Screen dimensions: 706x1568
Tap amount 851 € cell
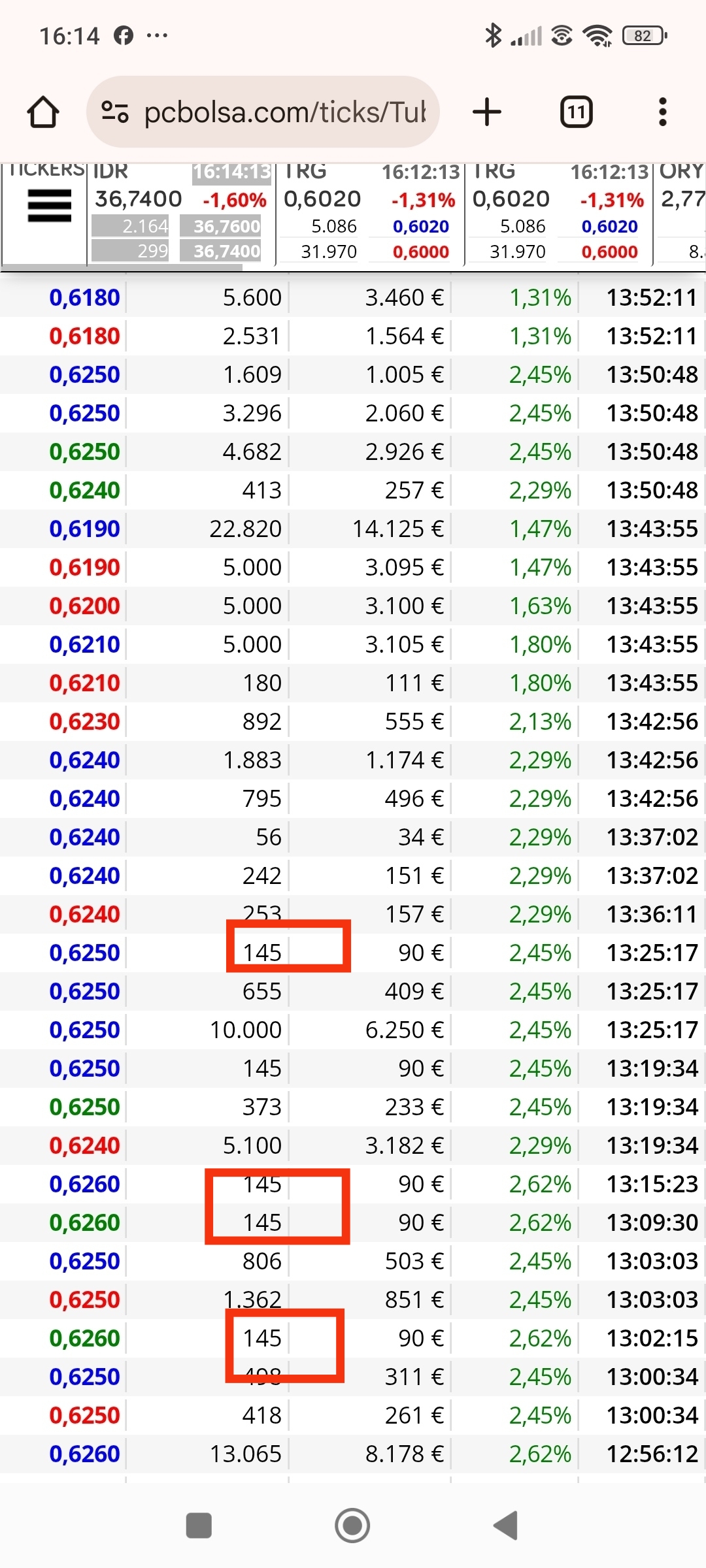[x=414, y=1299]
